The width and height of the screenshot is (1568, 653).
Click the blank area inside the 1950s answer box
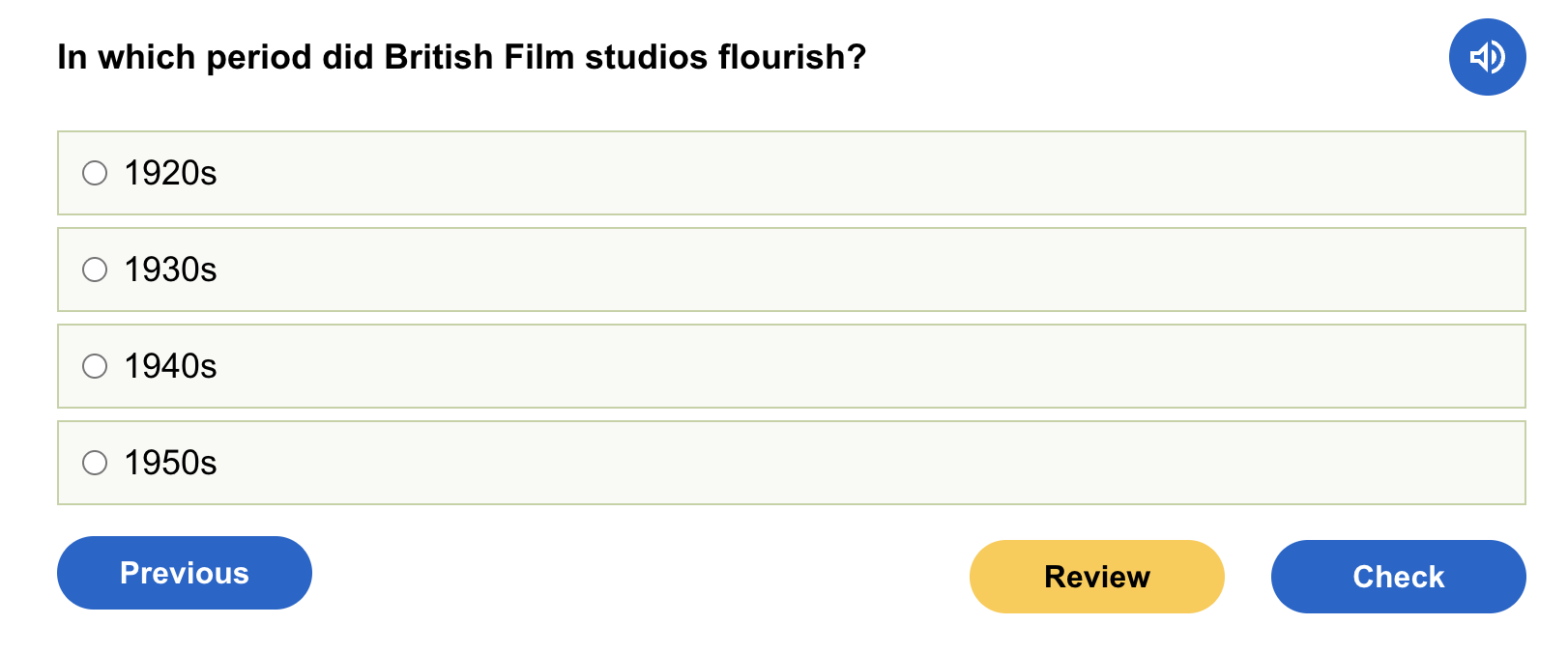tap(870, 463)
